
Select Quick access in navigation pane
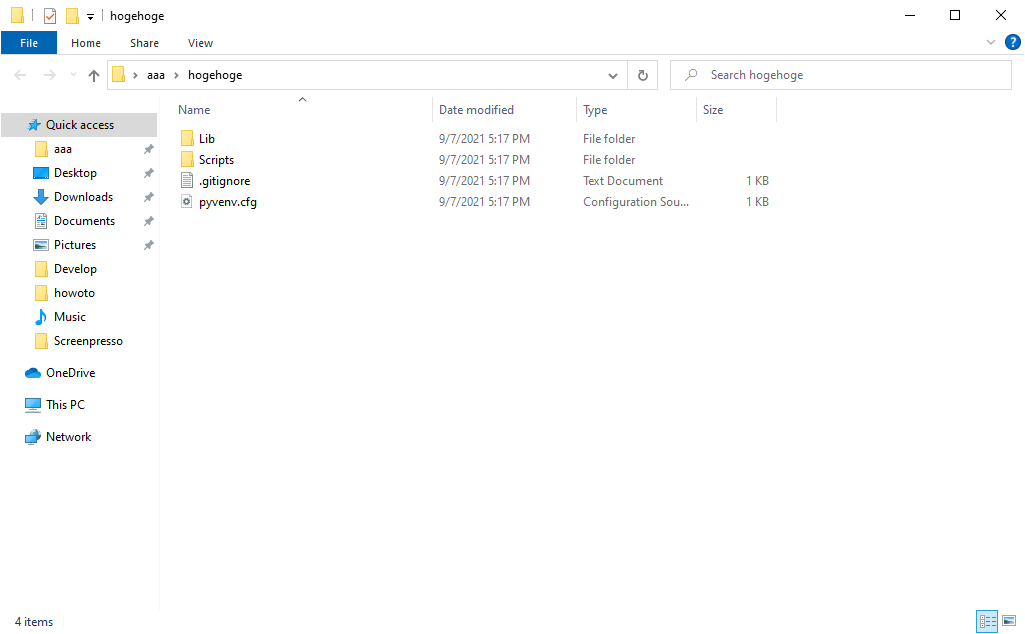pyautogui.click(x=79, y=125)
